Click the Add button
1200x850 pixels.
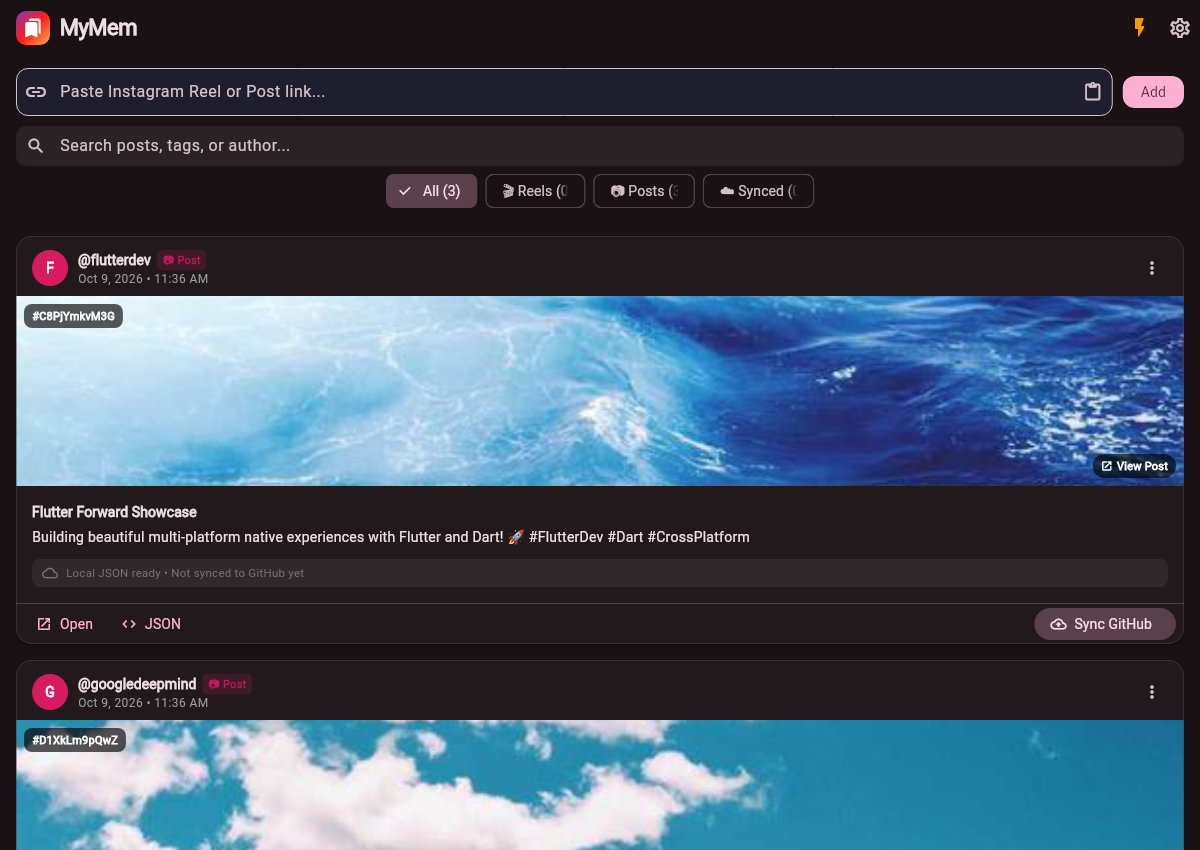tap(1153, 92)
